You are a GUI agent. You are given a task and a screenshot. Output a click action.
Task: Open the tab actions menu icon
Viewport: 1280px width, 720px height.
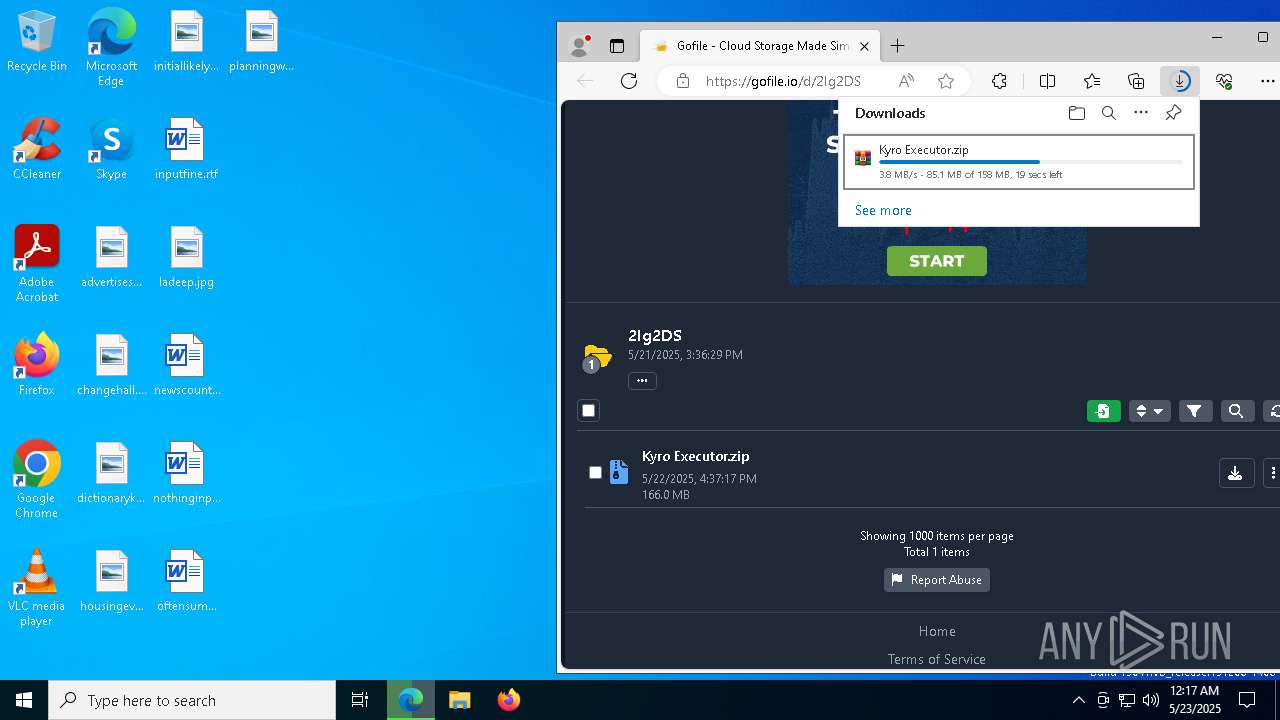(617, 46)
